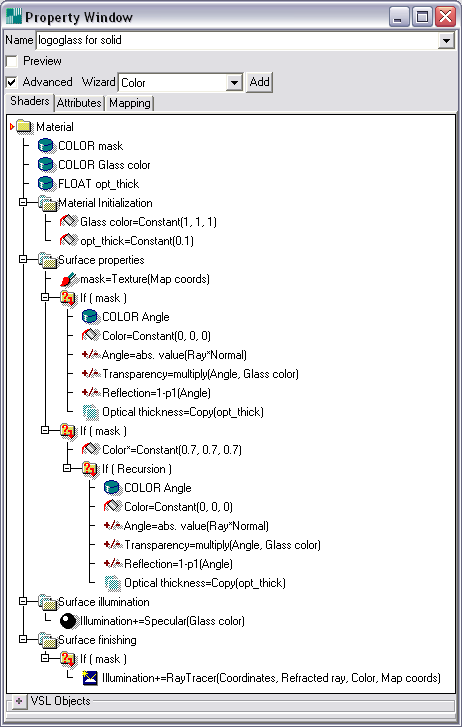Viewport: 462px width, 727px height.
Task: Click the Illumination+=Specular black sphere icon
Action: point(68,621)
